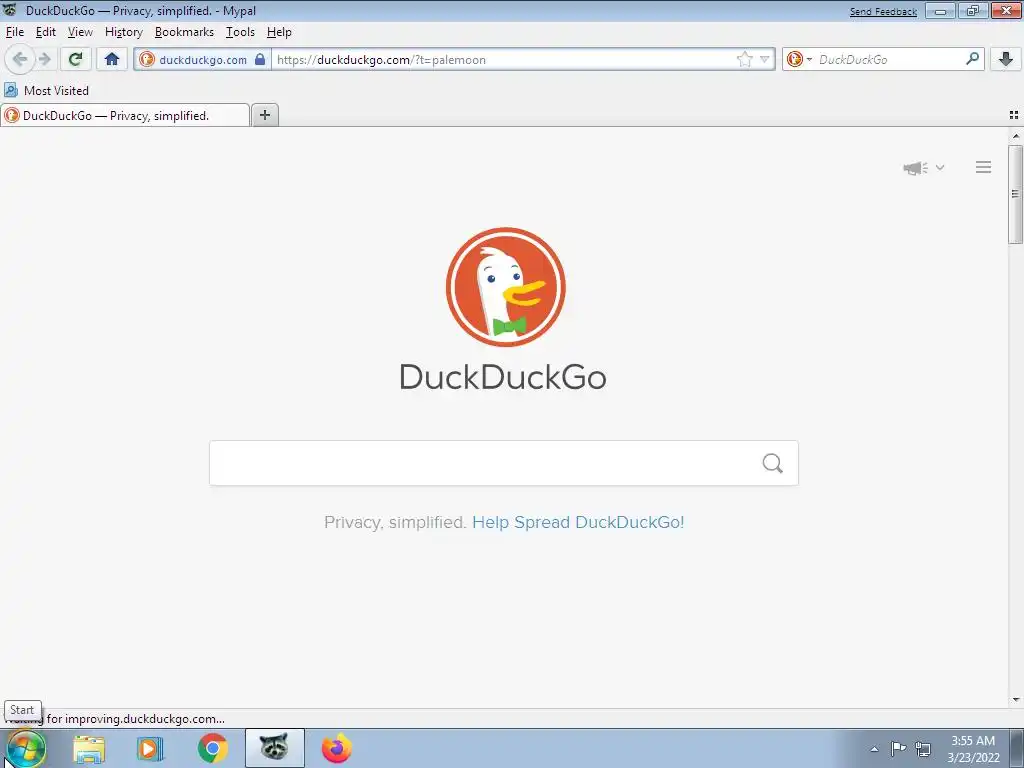
Task: Go back with the Back arrow button
Action: 20,59
